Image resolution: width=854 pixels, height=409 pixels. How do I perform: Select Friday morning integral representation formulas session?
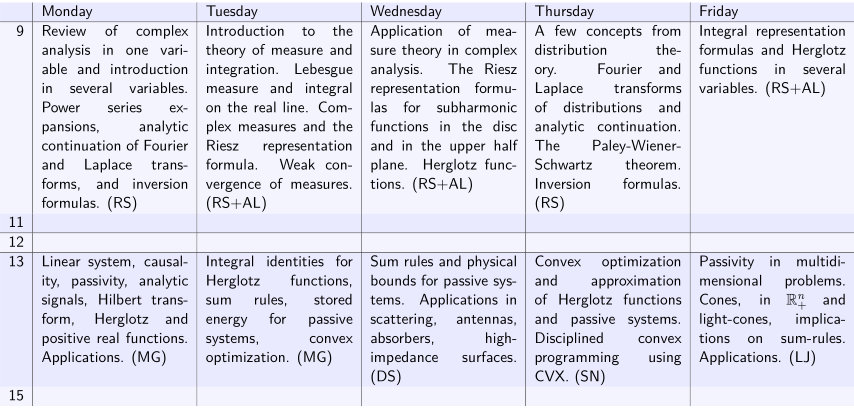click(772, 118)
